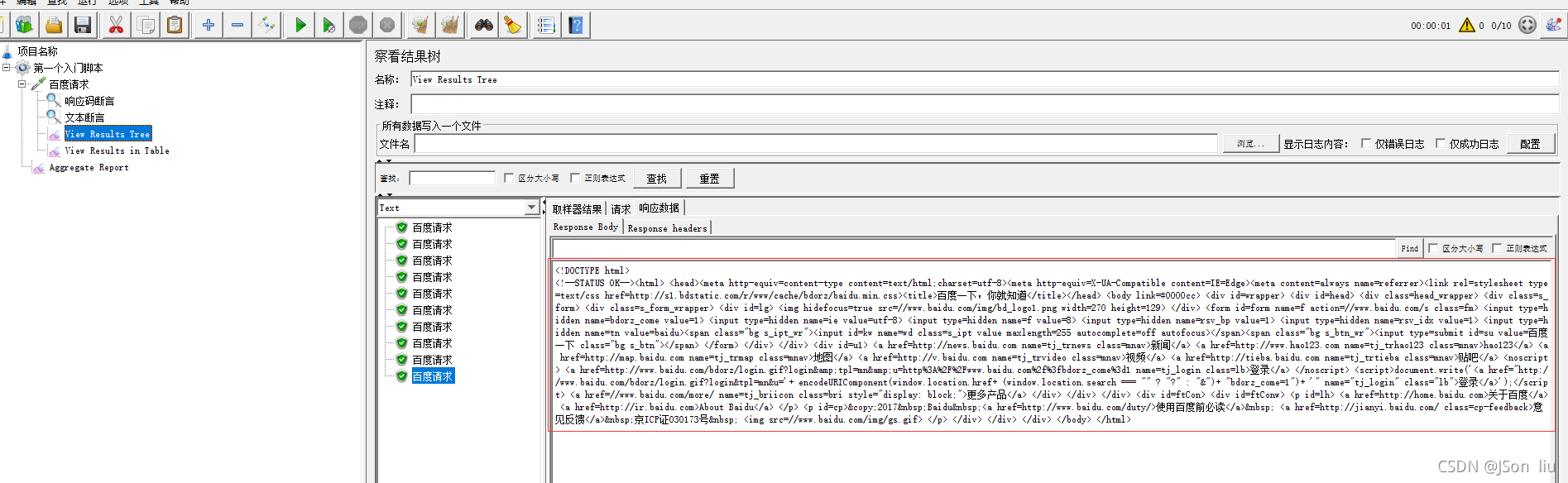Open the Response Body sub-tab
This screenshot has width=1568, height=483.
(x=585, y=227)
